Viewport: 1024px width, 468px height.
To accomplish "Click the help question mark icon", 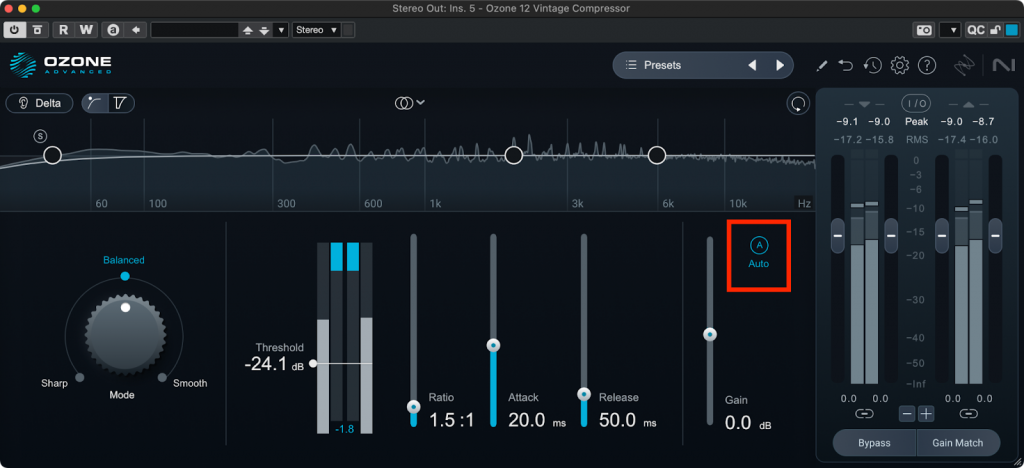I will pyautogui.click(x=927, y=66).
